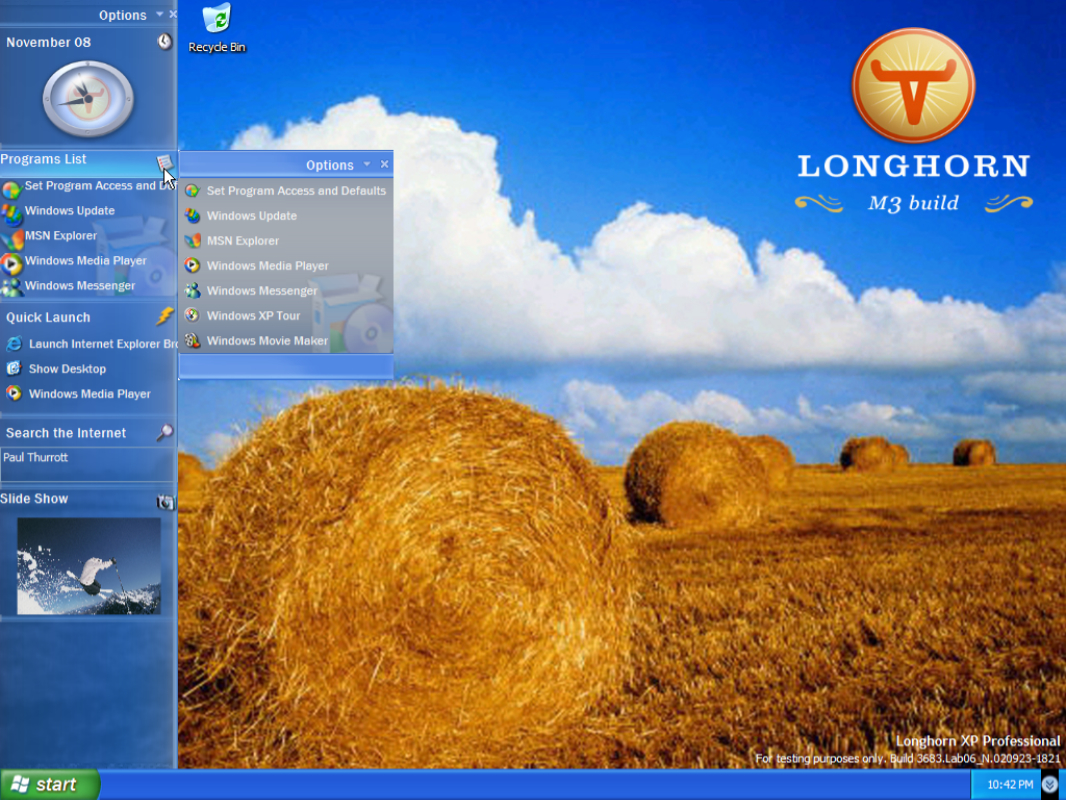Click Windows Media Player icon in Quick Launch

14,394
